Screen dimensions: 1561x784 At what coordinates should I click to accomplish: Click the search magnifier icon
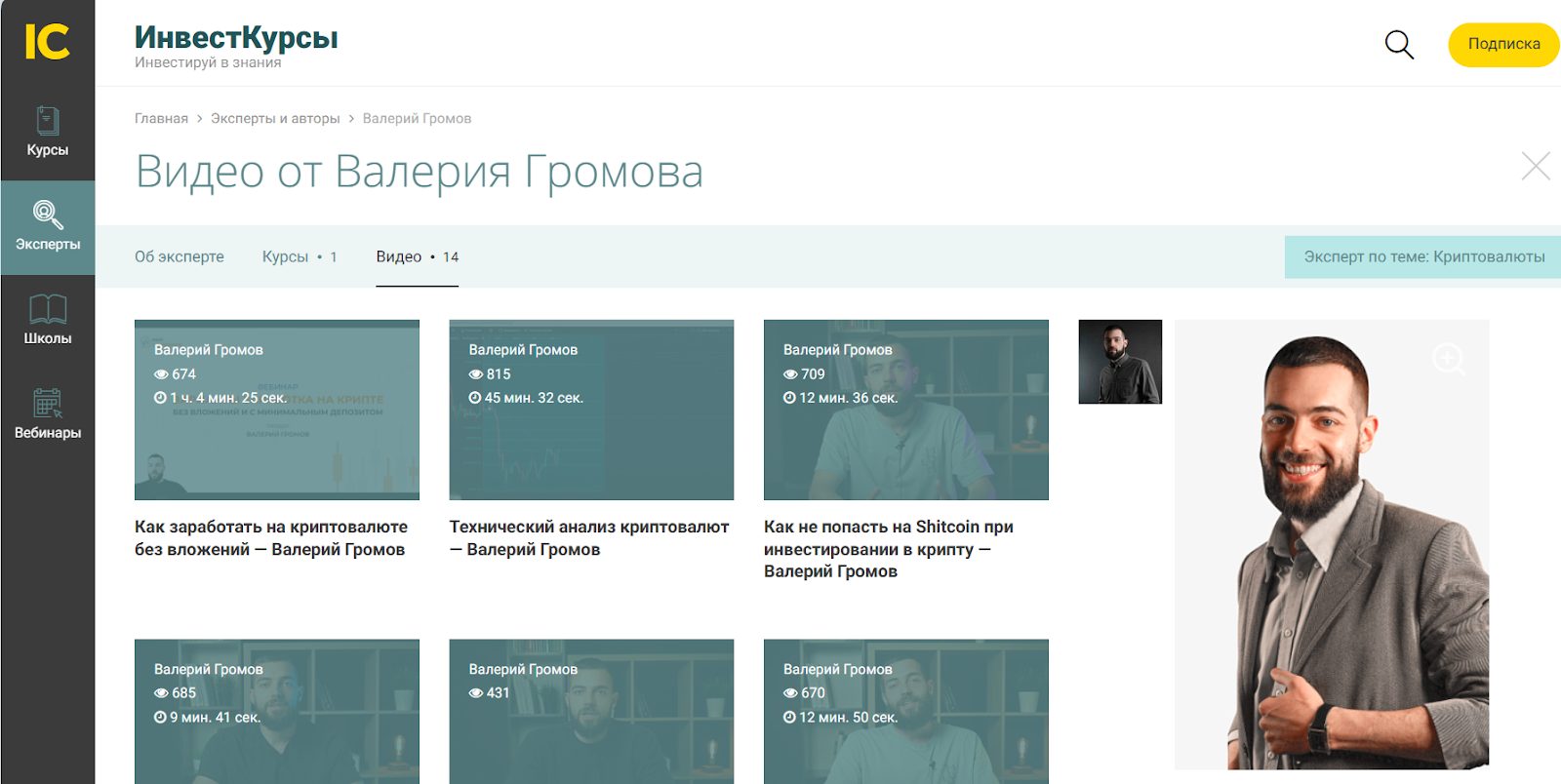click(1399, 44)
